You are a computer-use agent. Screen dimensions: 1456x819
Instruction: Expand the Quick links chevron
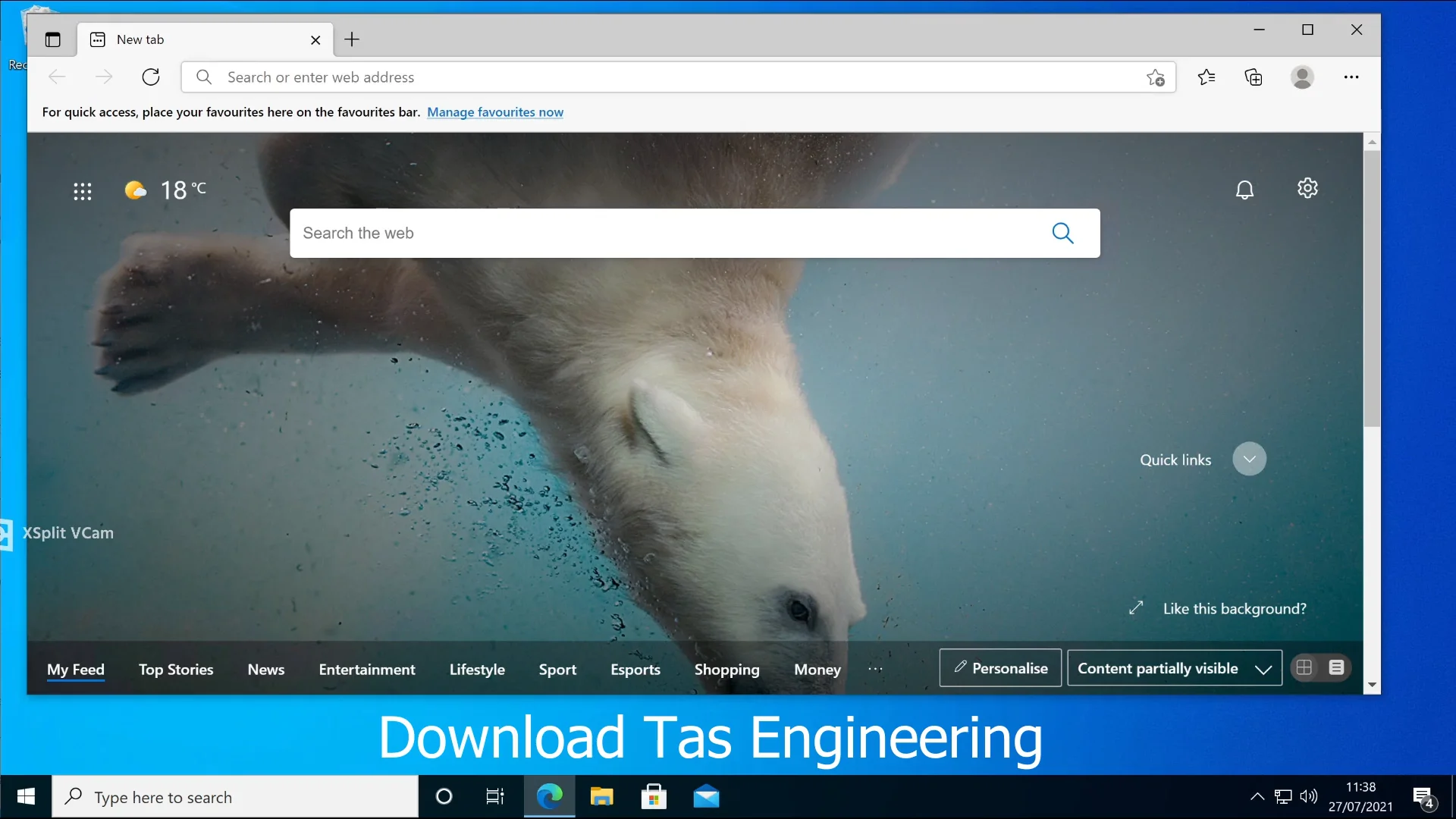pos(1249,458)
